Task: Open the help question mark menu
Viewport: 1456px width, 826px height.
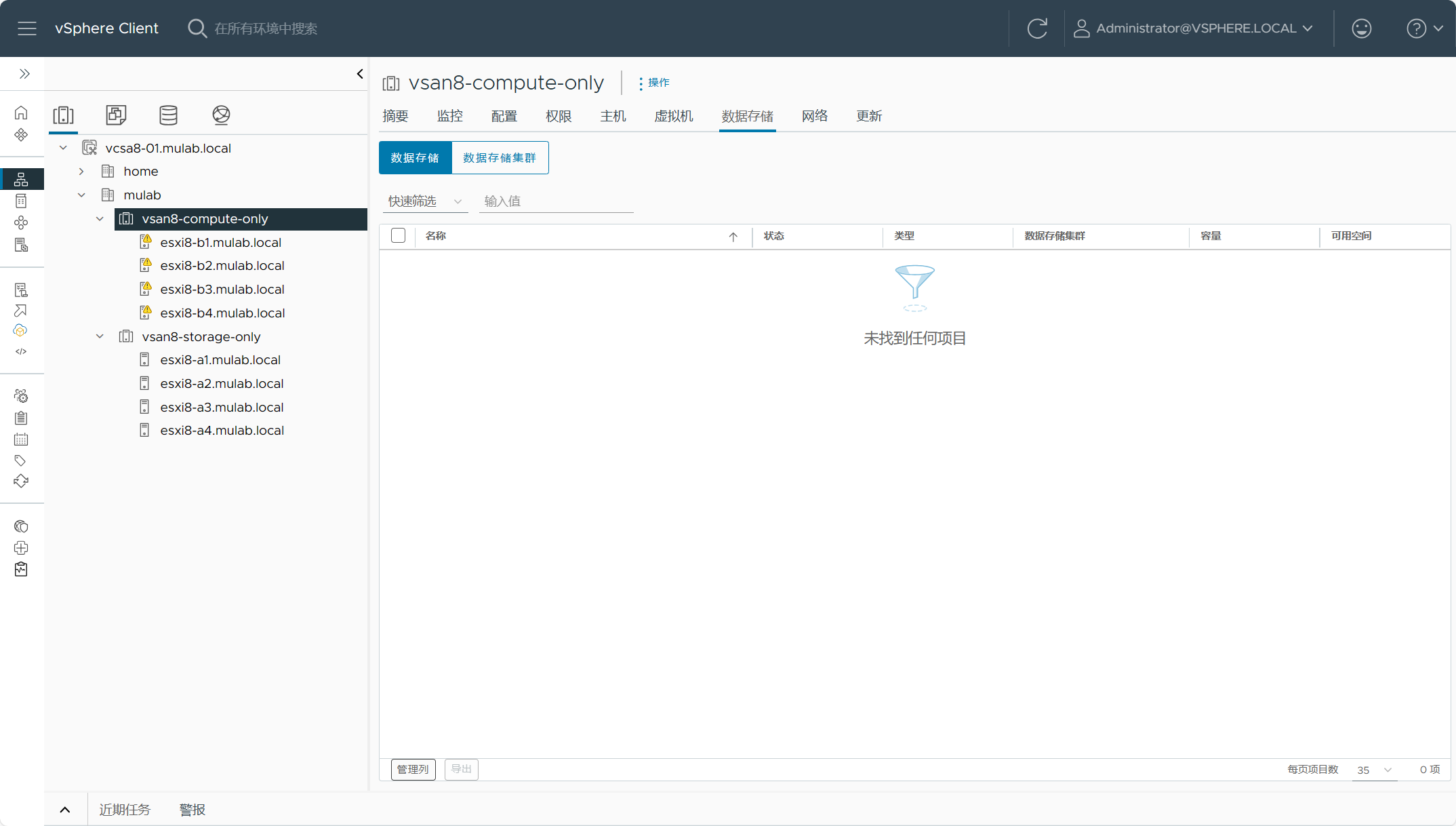Action: tap(1425, 28)
